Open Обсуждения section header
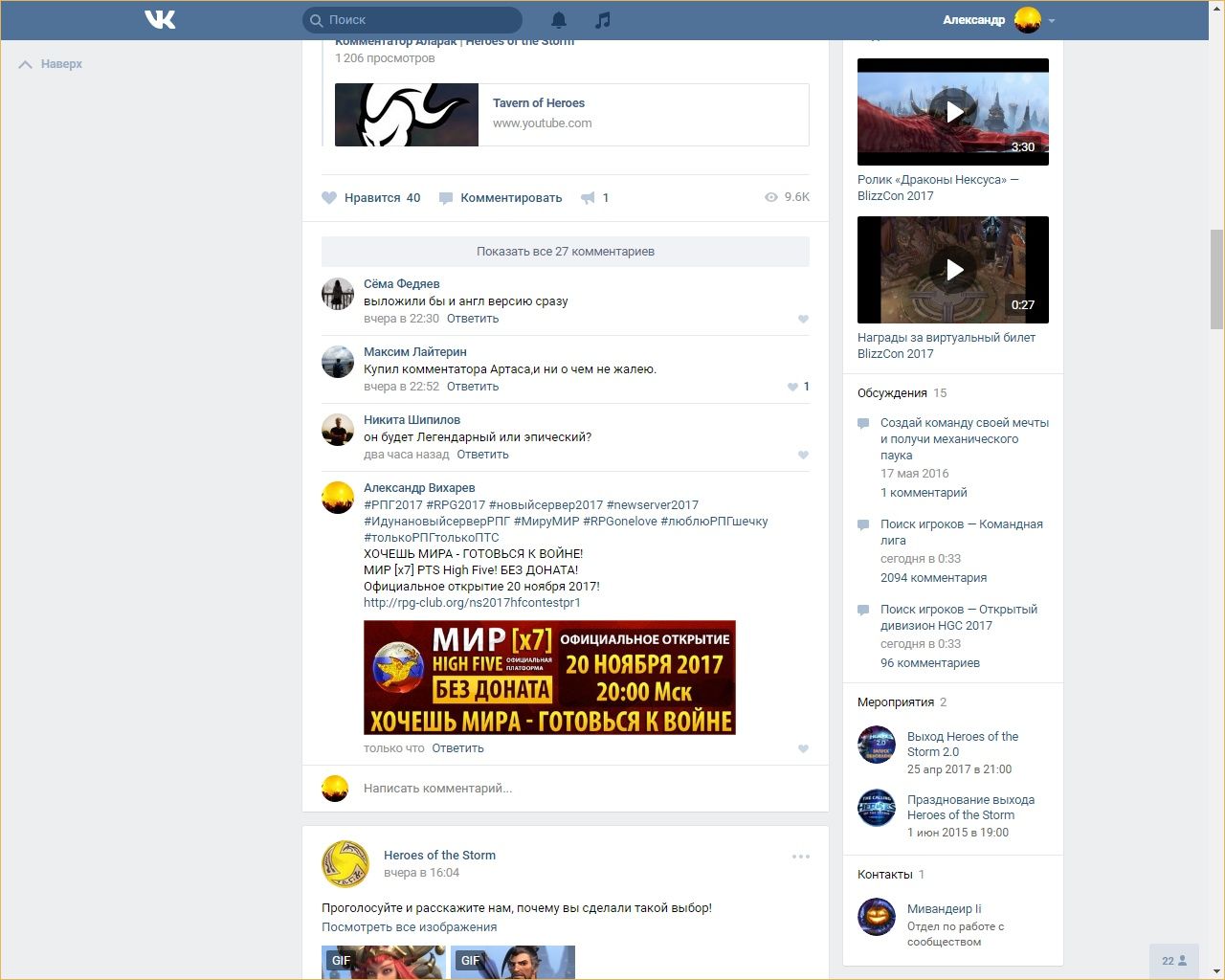Viewport: 1225px width, 980px height. point(892,393)
